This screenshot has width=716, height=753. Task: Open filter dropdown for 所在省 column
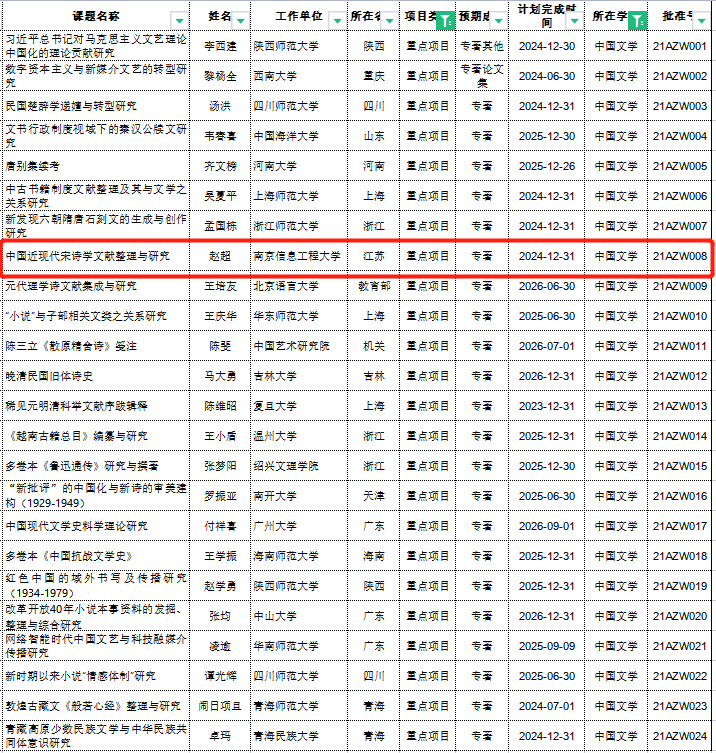tap(390, 19)
